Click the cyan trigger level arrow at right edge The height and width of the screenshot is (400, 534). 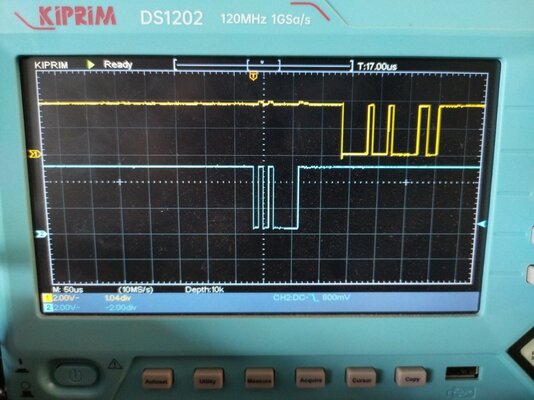tap(482, 224)
